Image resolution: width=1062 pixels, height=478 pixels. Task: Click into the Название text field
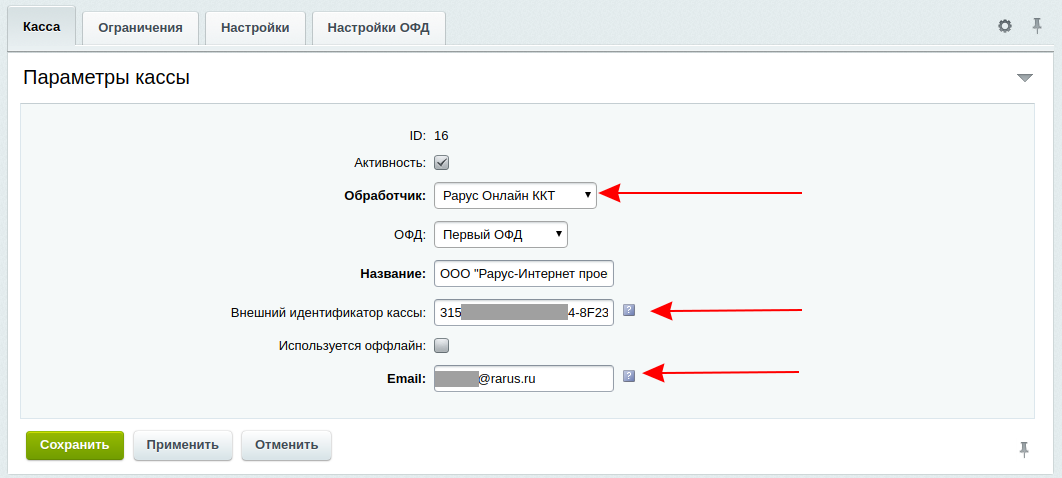click(x=524, y=273)
